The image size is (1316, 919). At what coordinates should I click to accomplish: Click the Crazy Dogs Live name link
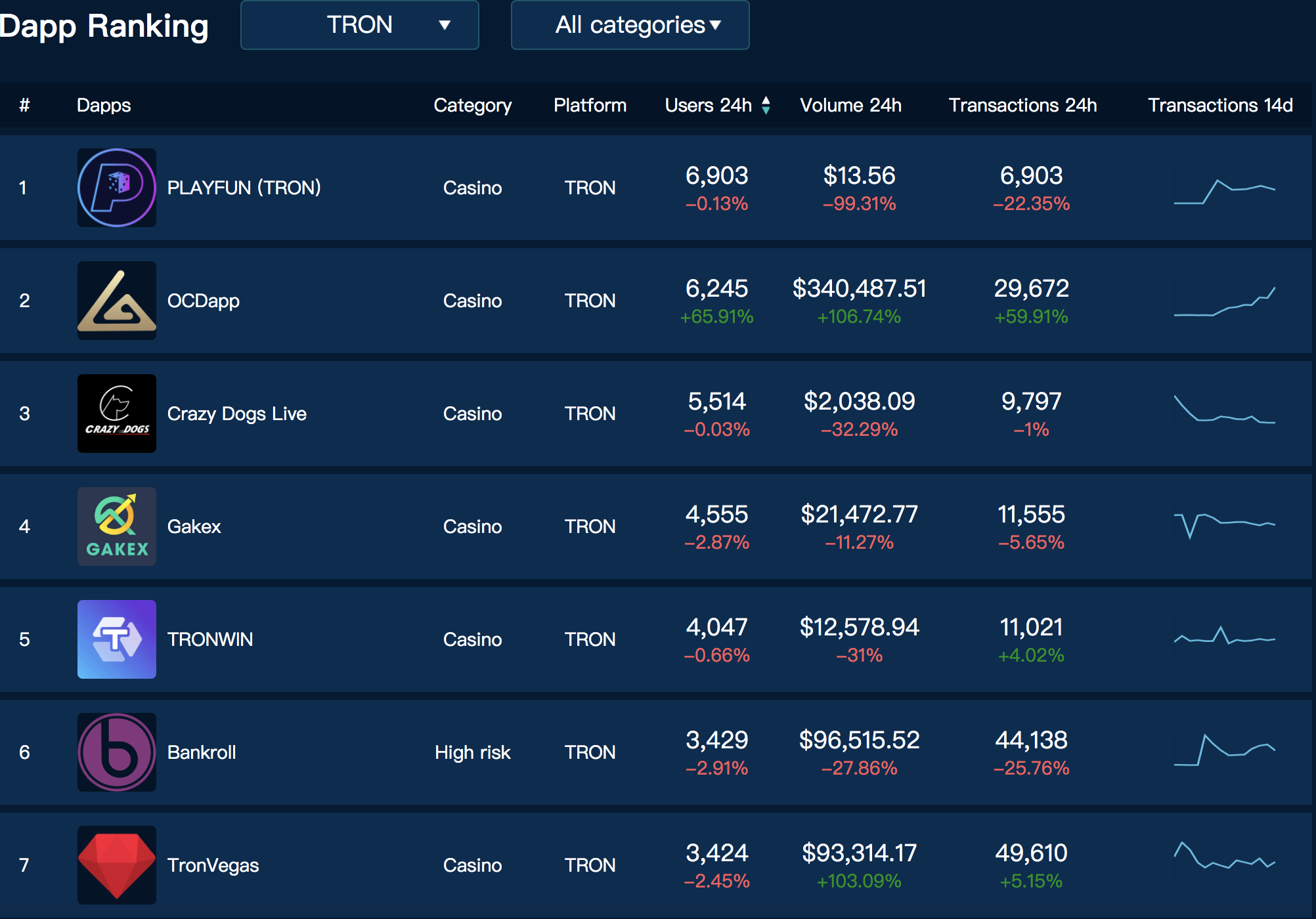click(237, 414)
